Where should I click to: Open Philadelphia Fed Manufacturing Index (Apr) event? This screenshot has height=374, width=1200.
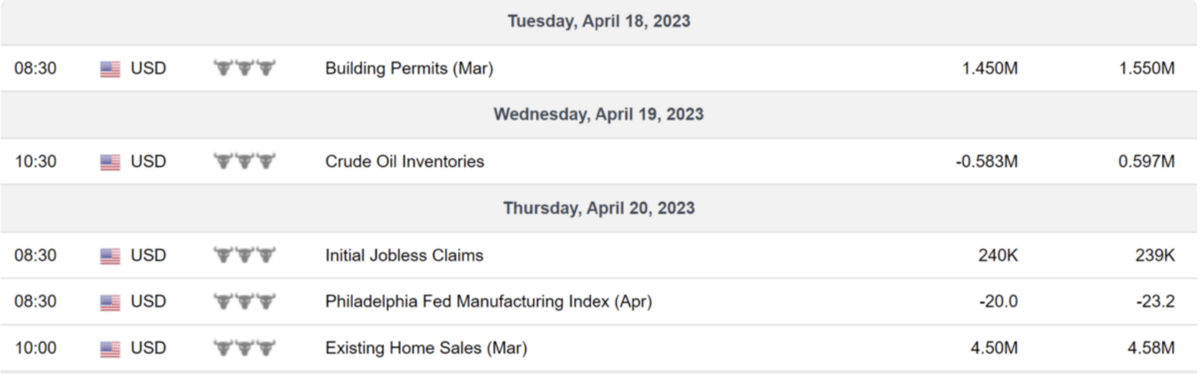coord(489,302)
